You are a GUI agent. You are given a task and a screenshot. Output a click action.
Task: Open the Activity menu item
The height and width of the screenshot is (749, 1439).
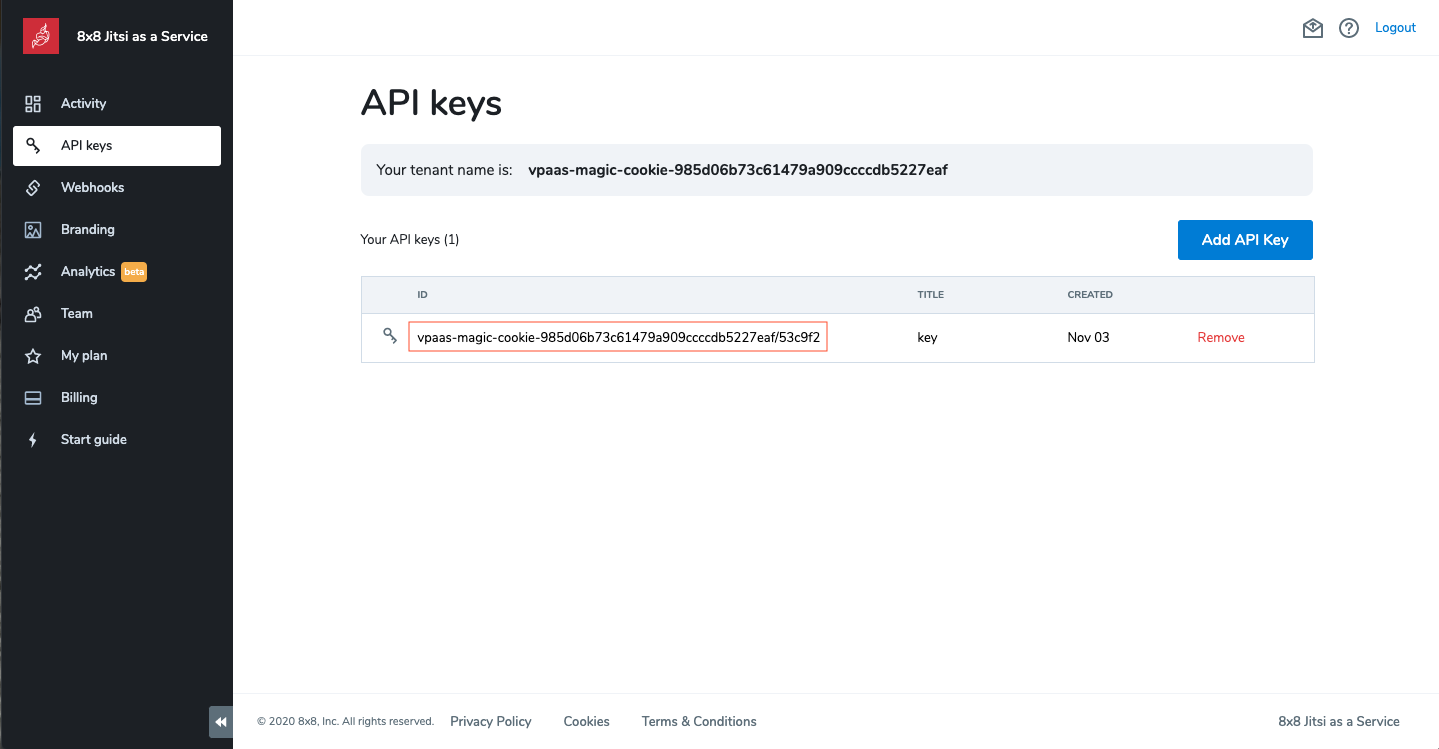117,104
